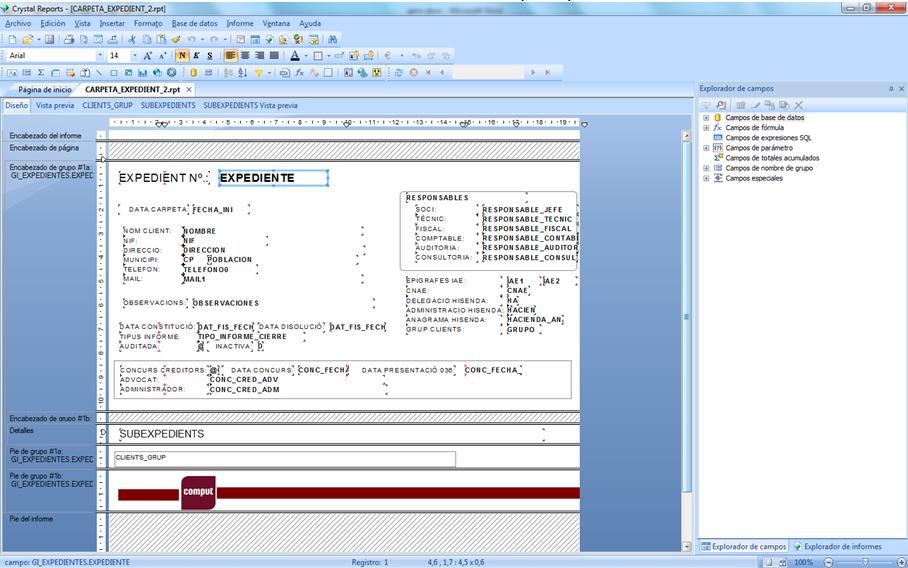Toggle justified alignment button
Image resolution: width=908 pixels, height=568 pixels.
coord(274,56)
